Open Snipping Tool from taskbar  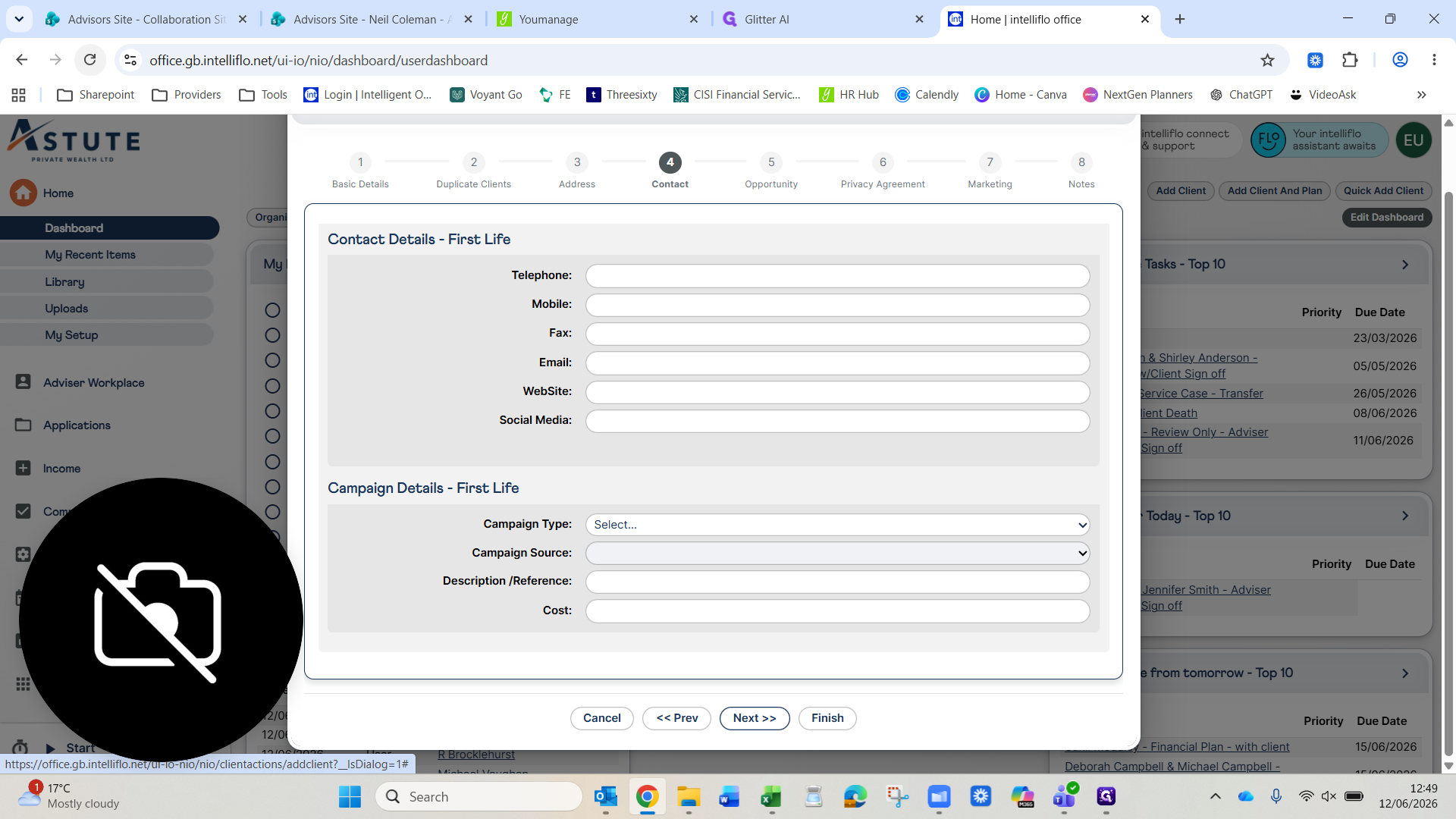pos(897,796)
